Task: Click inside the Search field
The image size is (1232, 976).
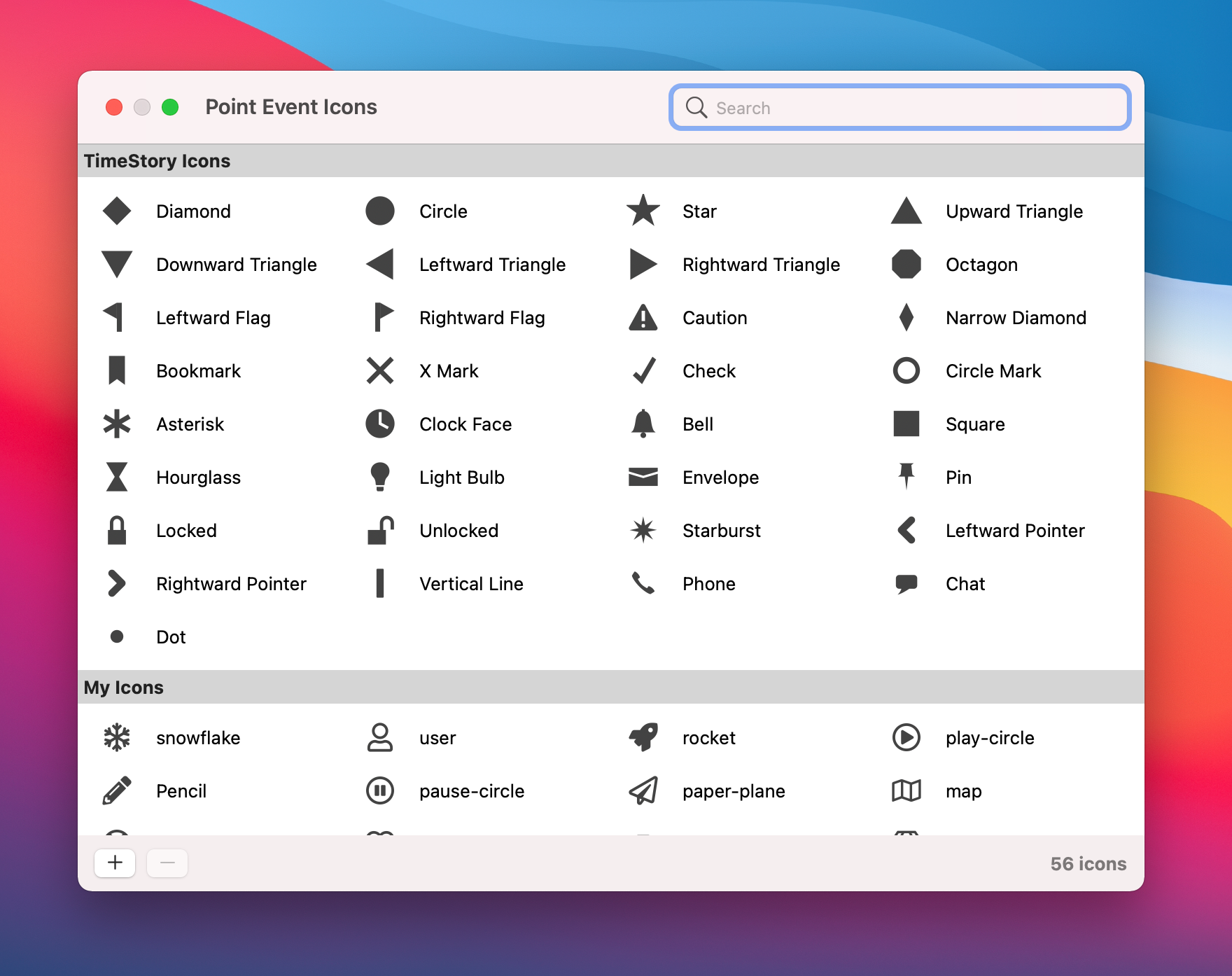Action: pyautogui.click(x=899, y=108)
